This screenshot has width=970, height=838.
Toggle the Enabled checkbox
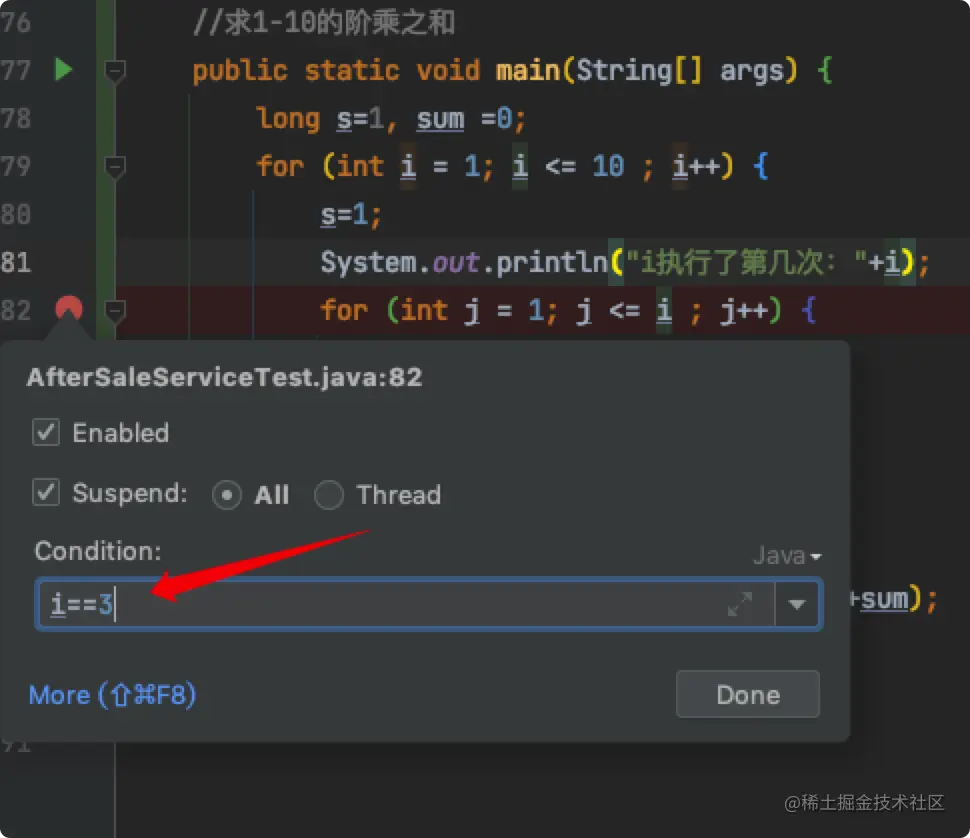(46, 432)
